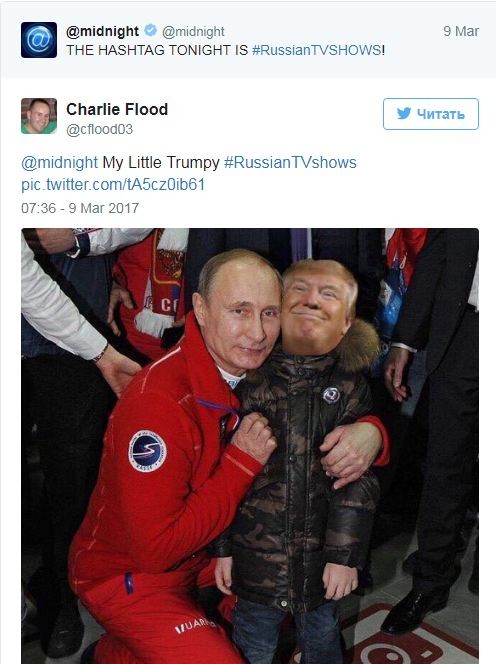The height and width of the screenshot is (664, 496).
Task: Click the grey @midnight handle in the header
Action: (193, 31)
